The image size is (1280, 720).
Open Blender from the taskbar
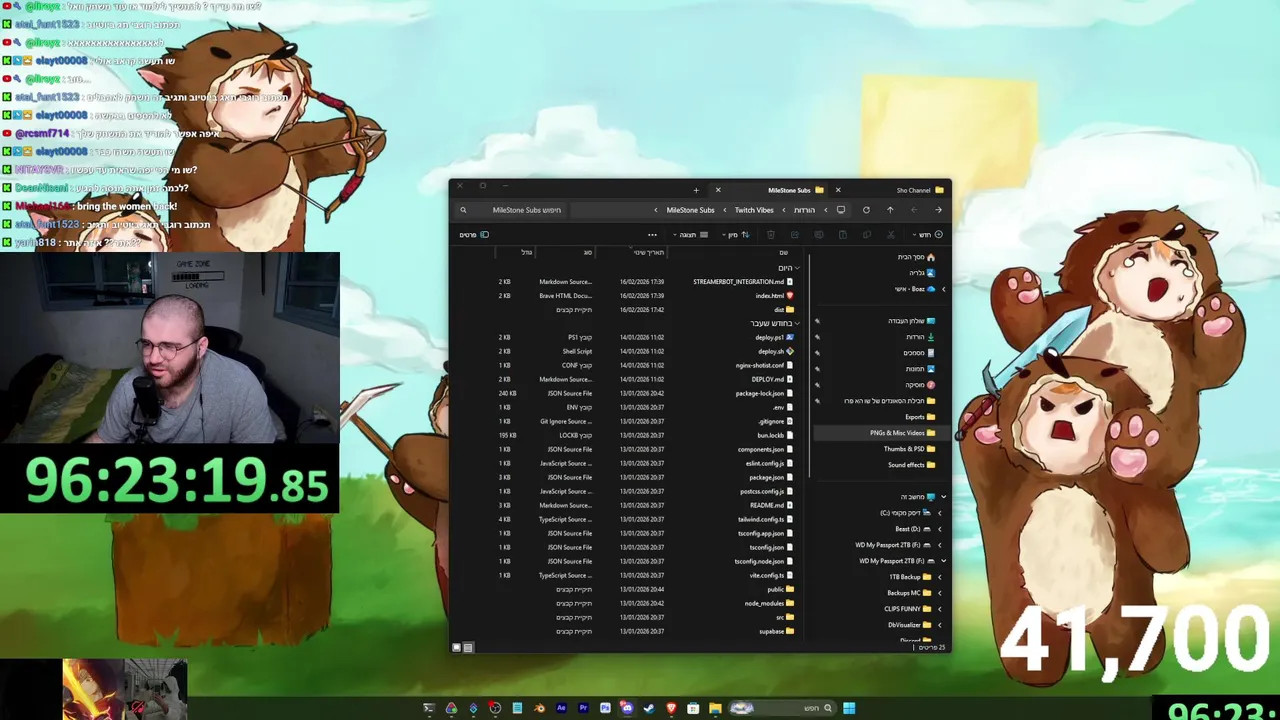click(540, 708)
